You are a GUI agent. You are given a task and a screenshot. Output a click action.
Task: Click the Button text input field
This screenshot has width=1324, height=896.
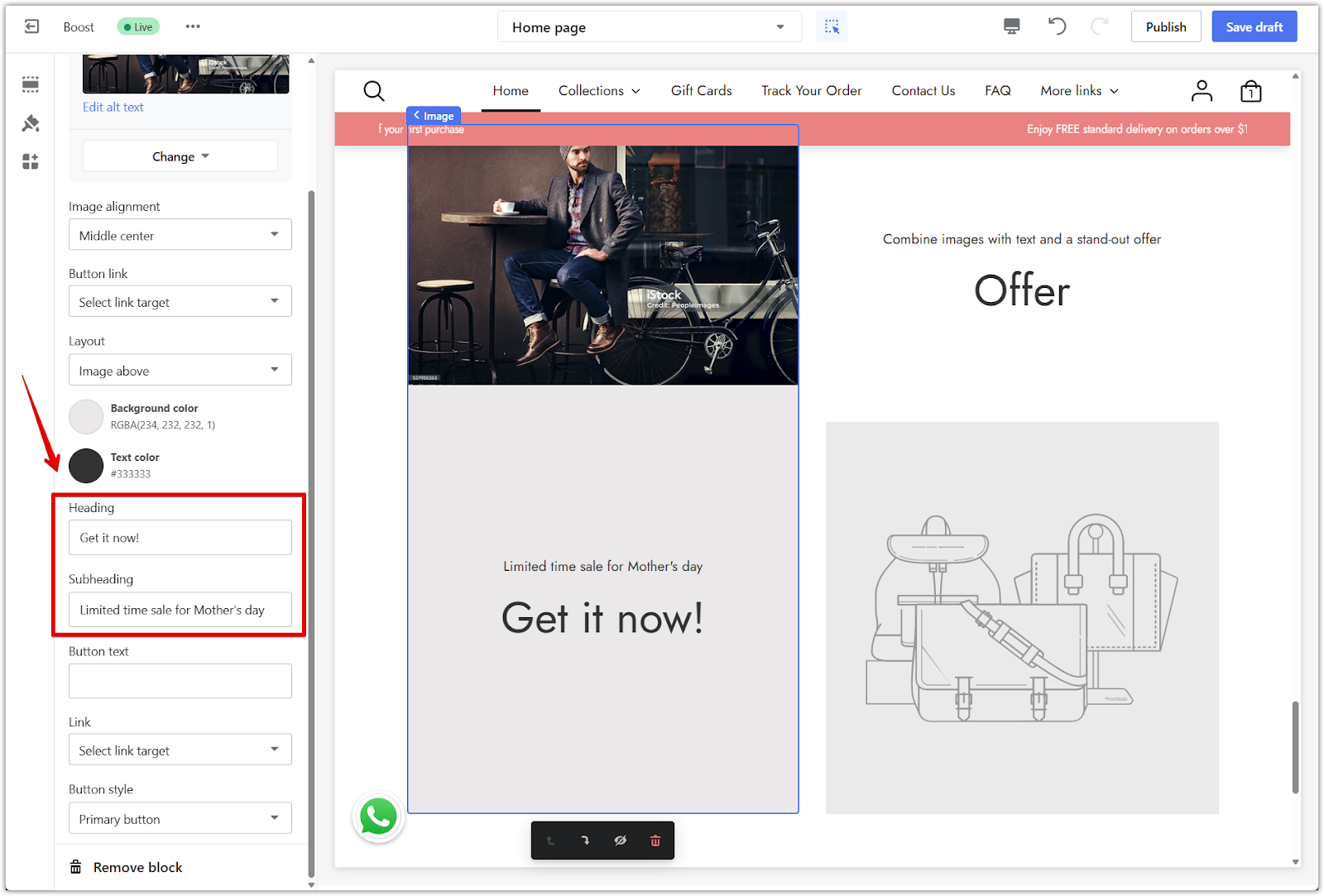pos(180,681)
